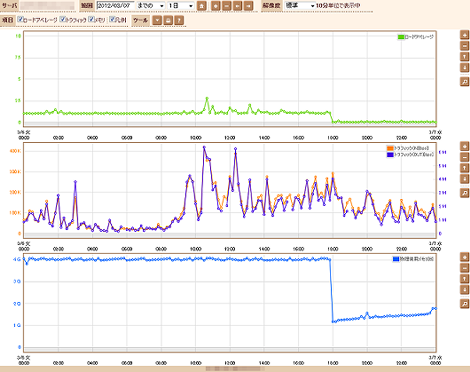The width and height of the screenshot is (470, 372).
Task: Click up arrow icon beside the memory graph
Action: [x=465, y=279]
